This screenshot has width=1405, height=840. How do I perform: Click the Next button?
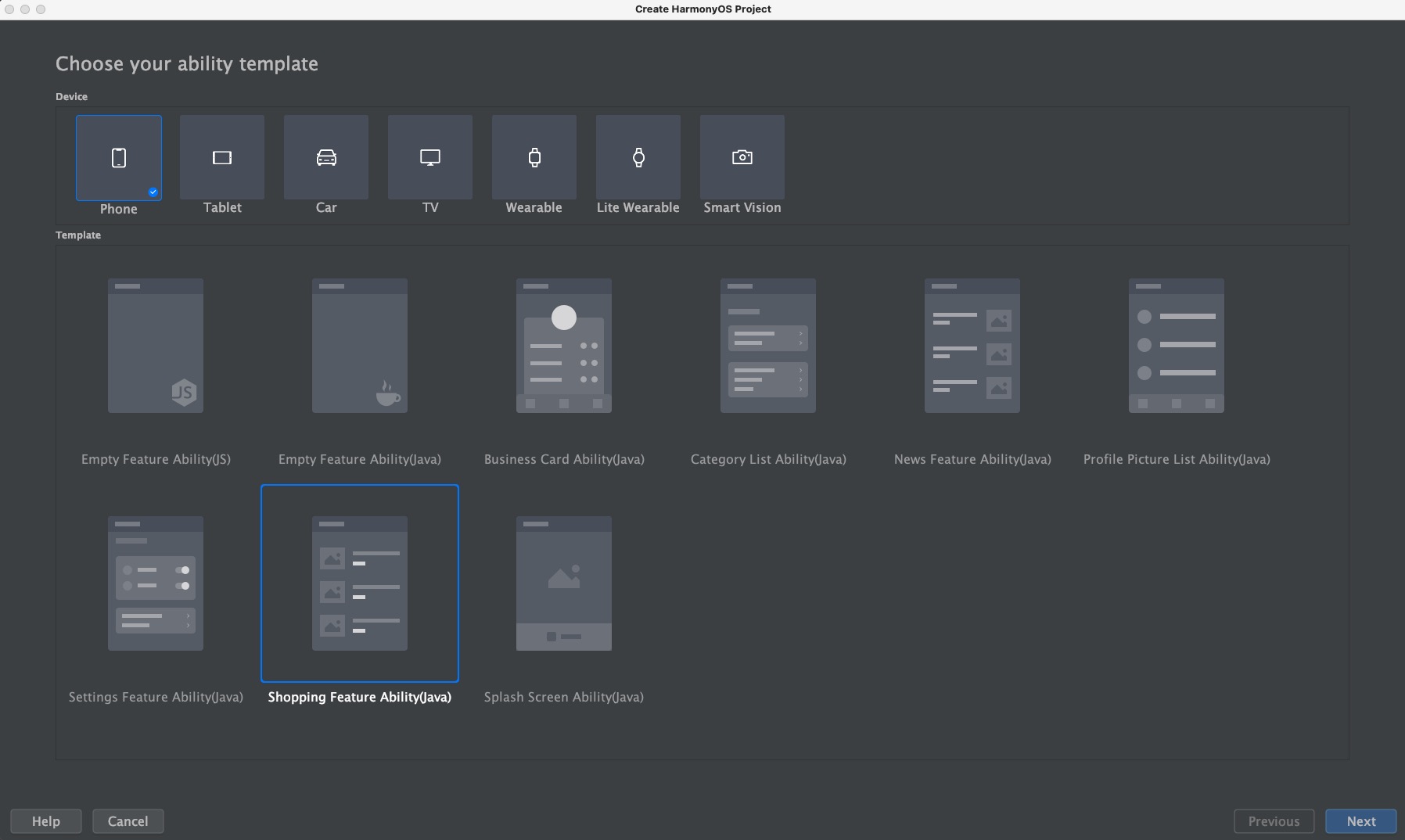(x=1361, y=821)
